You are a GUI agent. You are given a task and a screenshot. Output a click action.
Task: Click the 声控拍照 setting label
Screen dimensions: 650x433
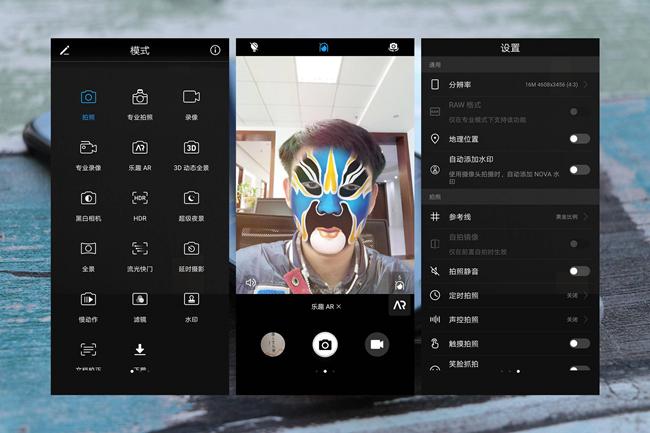pyautogui.click(x=463, y=319)
